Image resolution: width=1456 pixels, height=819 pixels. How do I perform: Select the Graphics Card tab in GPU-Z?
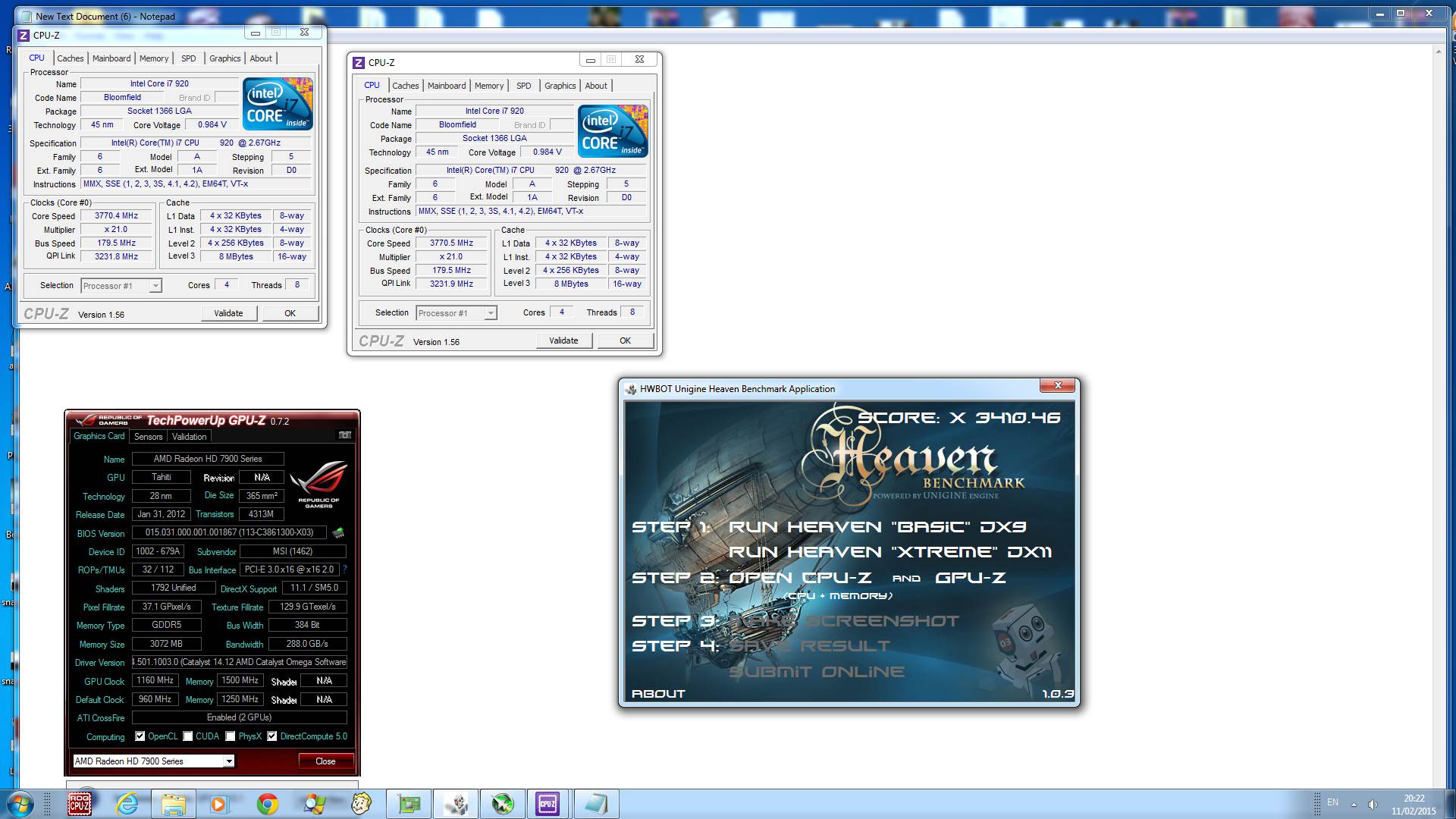point(99,436)
